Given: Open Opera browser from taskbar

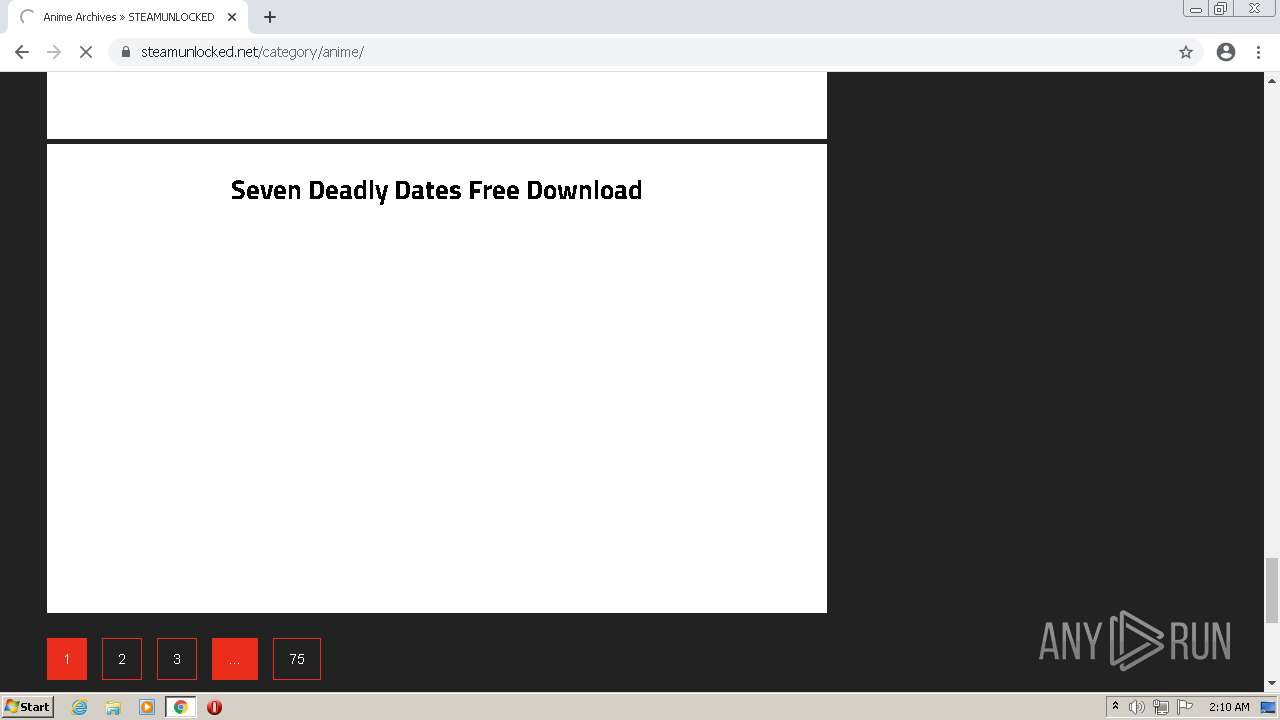Looking at the screenshot, I should [x=214, y=707].
